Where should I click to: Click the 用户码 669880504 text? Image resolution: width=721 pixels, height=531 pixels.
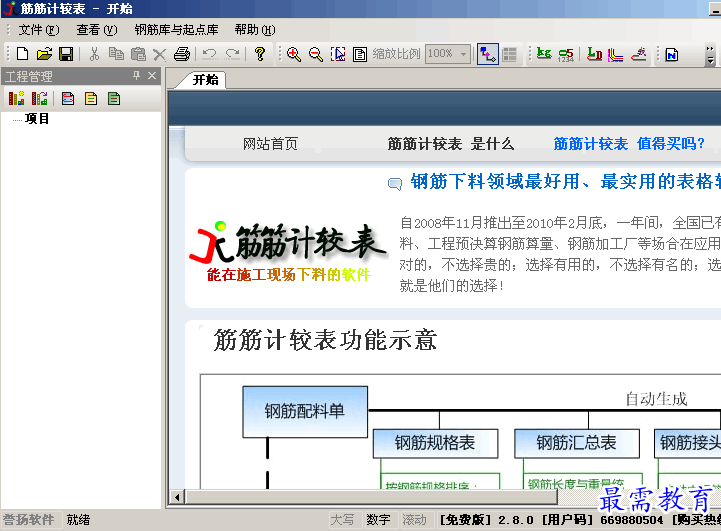pyautogui.click(x=602, y=520)
